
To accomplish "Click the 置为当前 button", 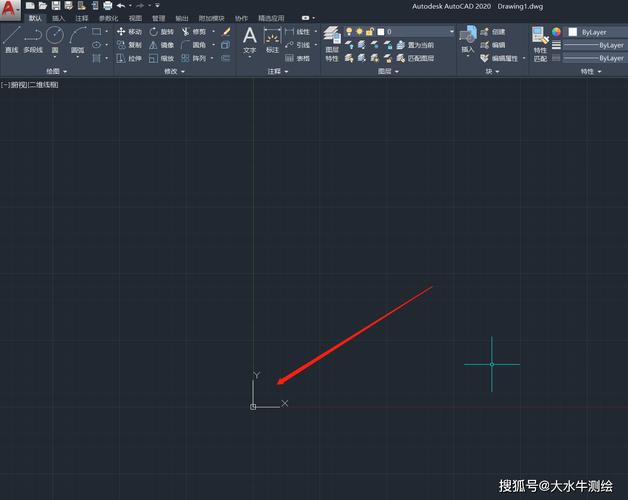I will (x=420, y=45).
